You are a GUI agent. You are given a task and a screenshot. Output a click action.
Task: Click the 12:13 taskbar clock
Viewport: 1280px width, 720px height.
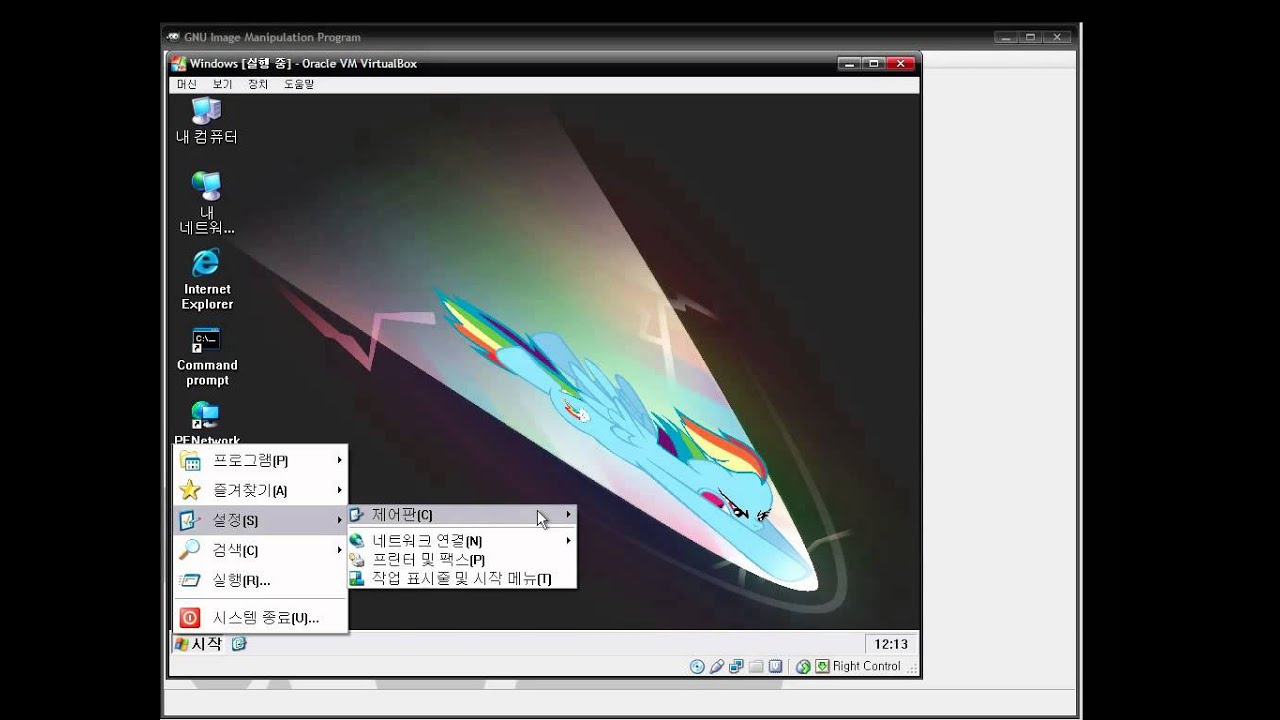coord(891,644)
